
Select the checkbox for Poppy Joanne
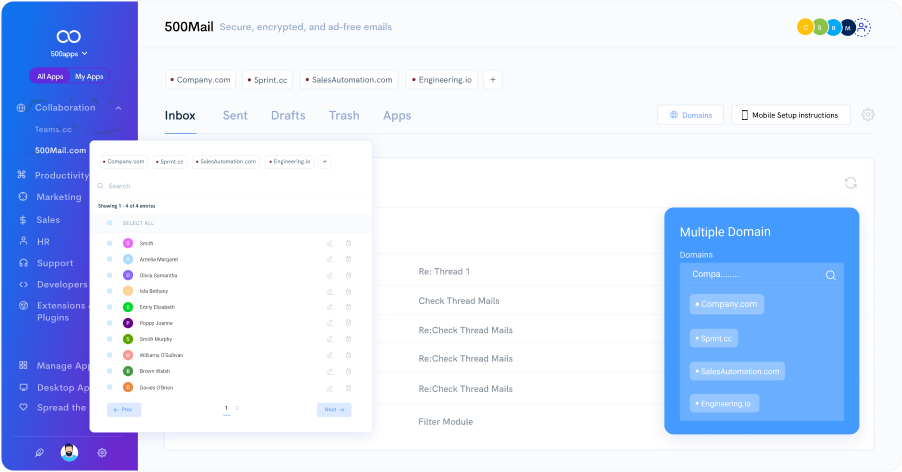click(x=109, y=323)
